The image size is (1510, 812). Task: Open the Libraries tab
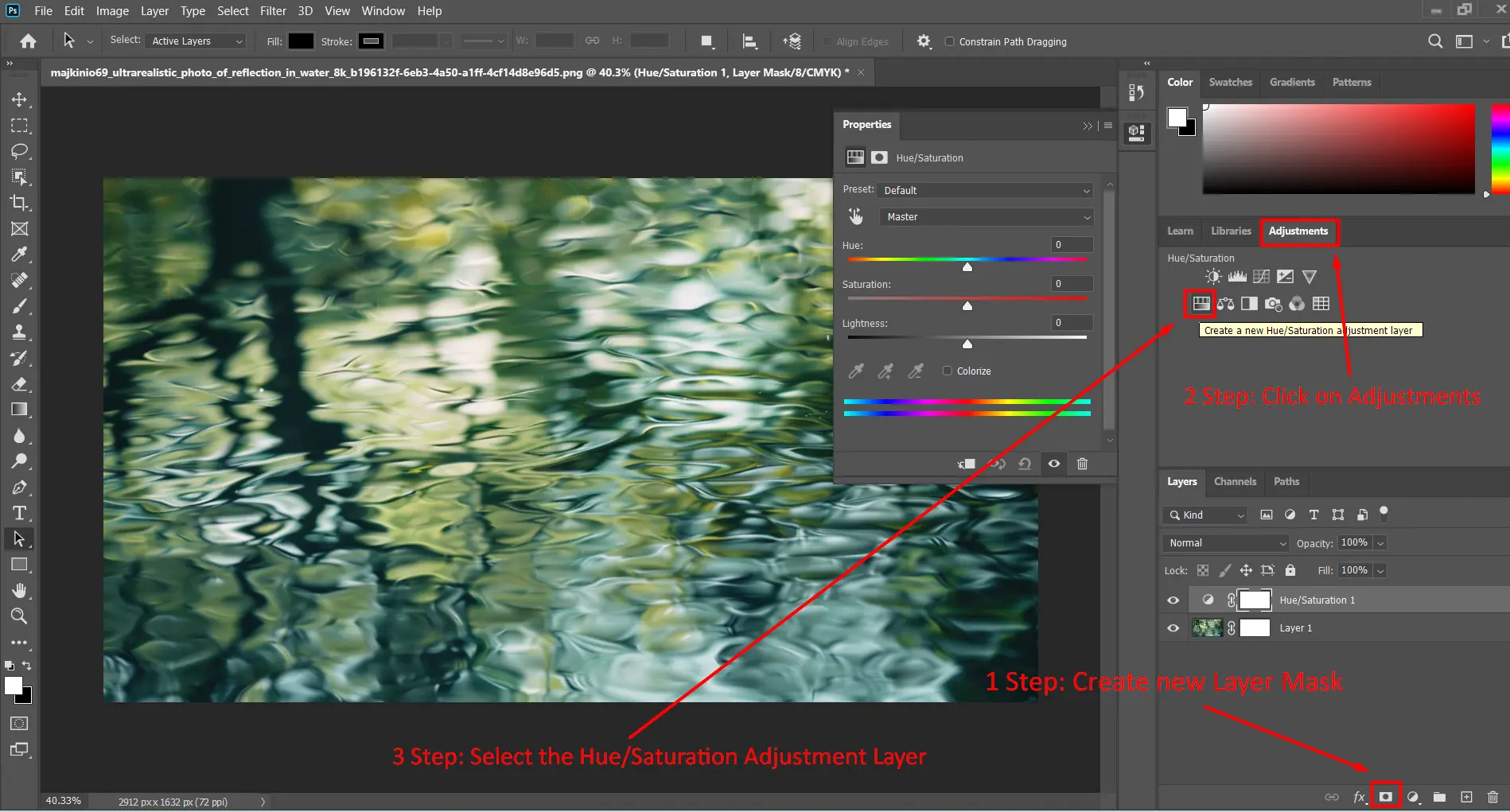pos(1231,231)
